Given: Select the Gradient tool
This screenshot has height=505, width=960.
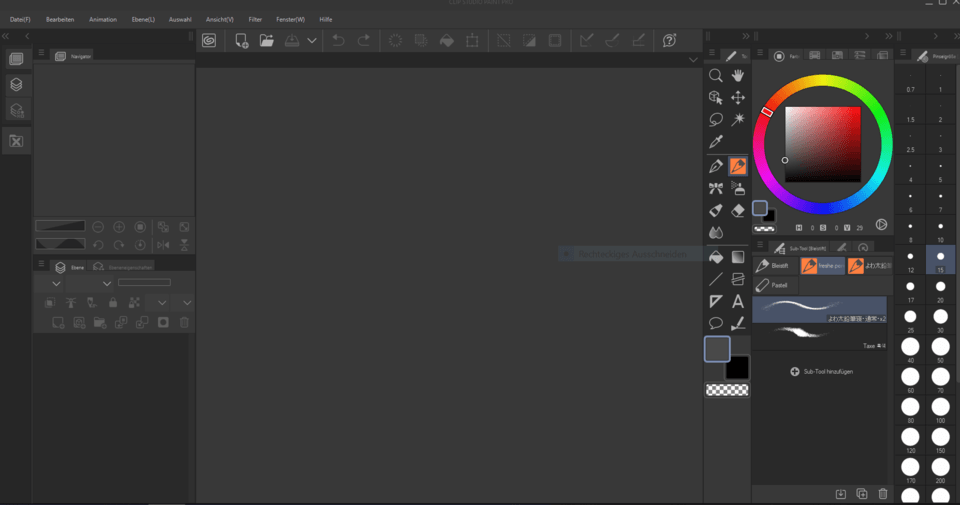Looking at the screenshot, I should [738, 257].
